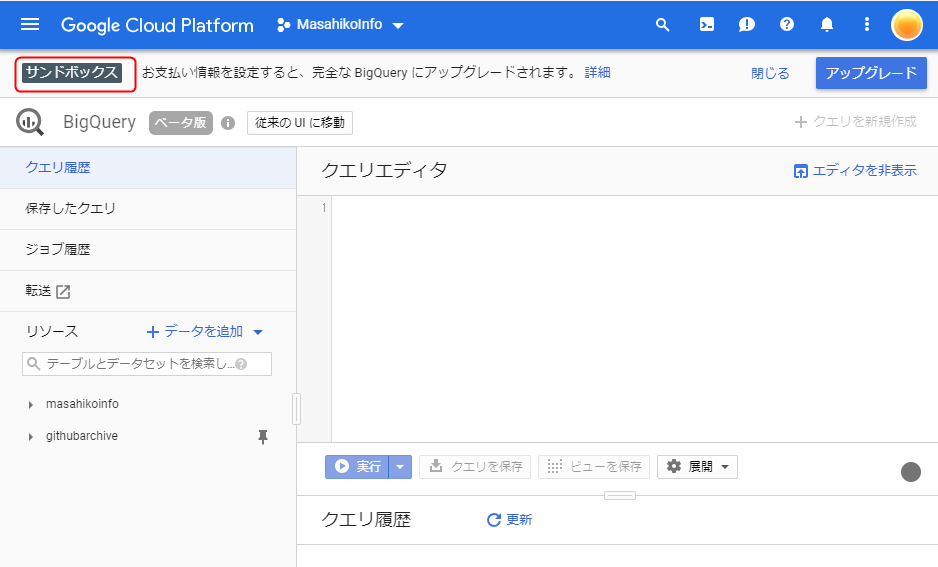Select クエリ履歴 in the left sidebar
Image resolution: width=938 pixels, height=567 pixels.
click(148, 167)
